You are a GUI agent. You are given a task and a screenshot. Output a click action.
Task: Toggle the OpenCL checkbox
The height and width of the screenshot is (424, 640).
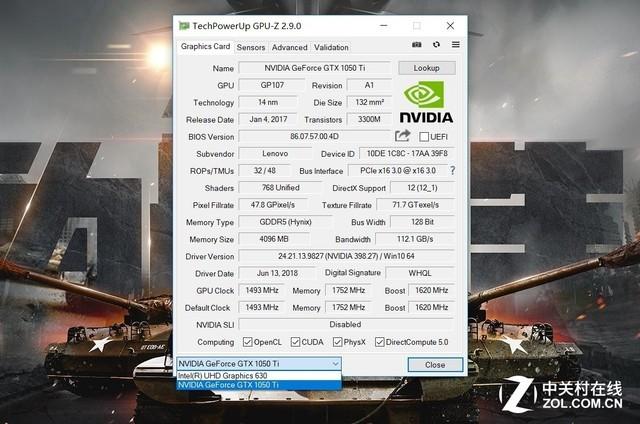point(247,342)
